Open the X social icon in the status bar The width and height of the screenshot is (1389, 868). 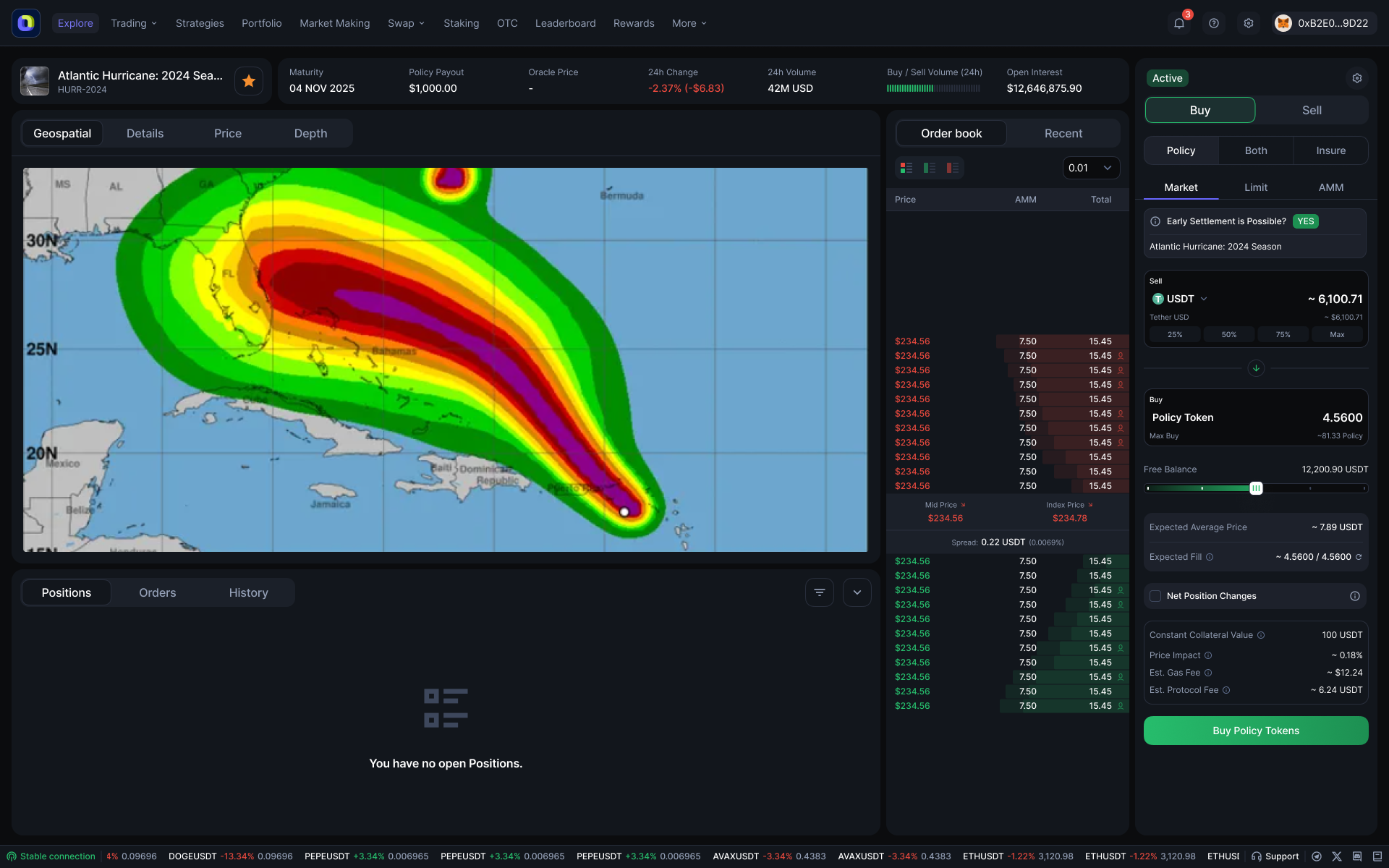tap(1337, 856)
